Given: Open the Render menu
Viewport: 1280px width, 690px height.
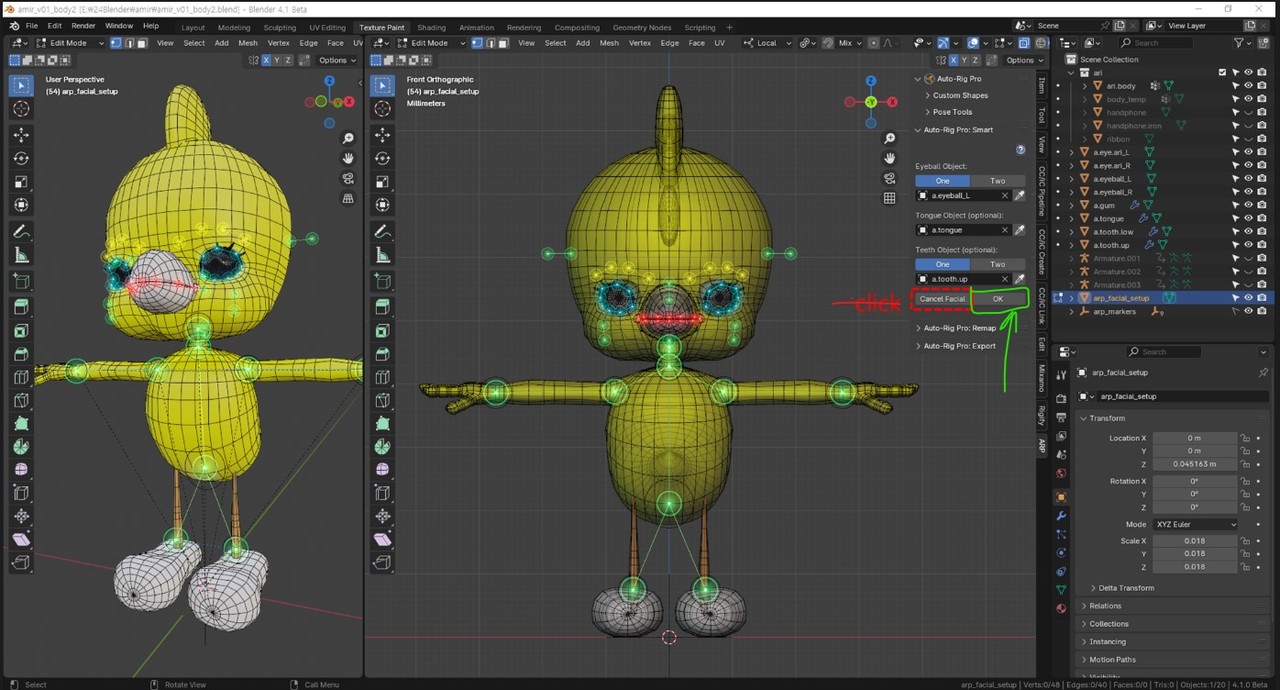Looking at the screenshot, I should pyautogui.click(x=84, y=25).
